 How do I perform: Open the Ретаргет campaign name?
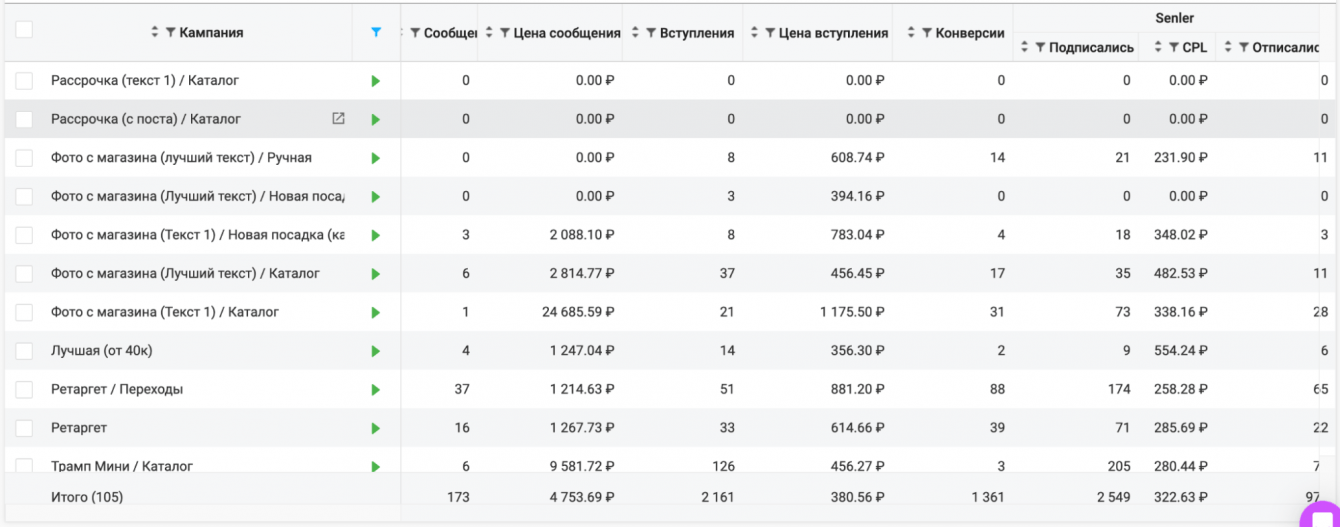pos(79,428)
